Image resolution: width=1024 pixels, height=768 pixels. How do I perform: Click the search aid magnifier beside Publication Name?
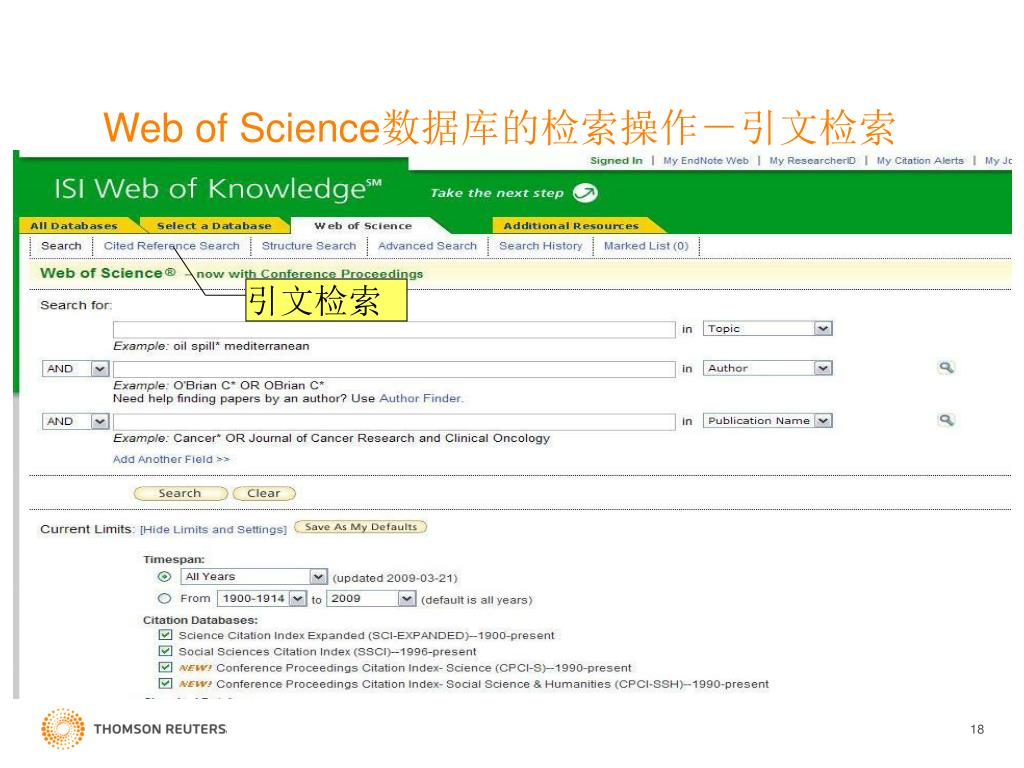point(946,420)
